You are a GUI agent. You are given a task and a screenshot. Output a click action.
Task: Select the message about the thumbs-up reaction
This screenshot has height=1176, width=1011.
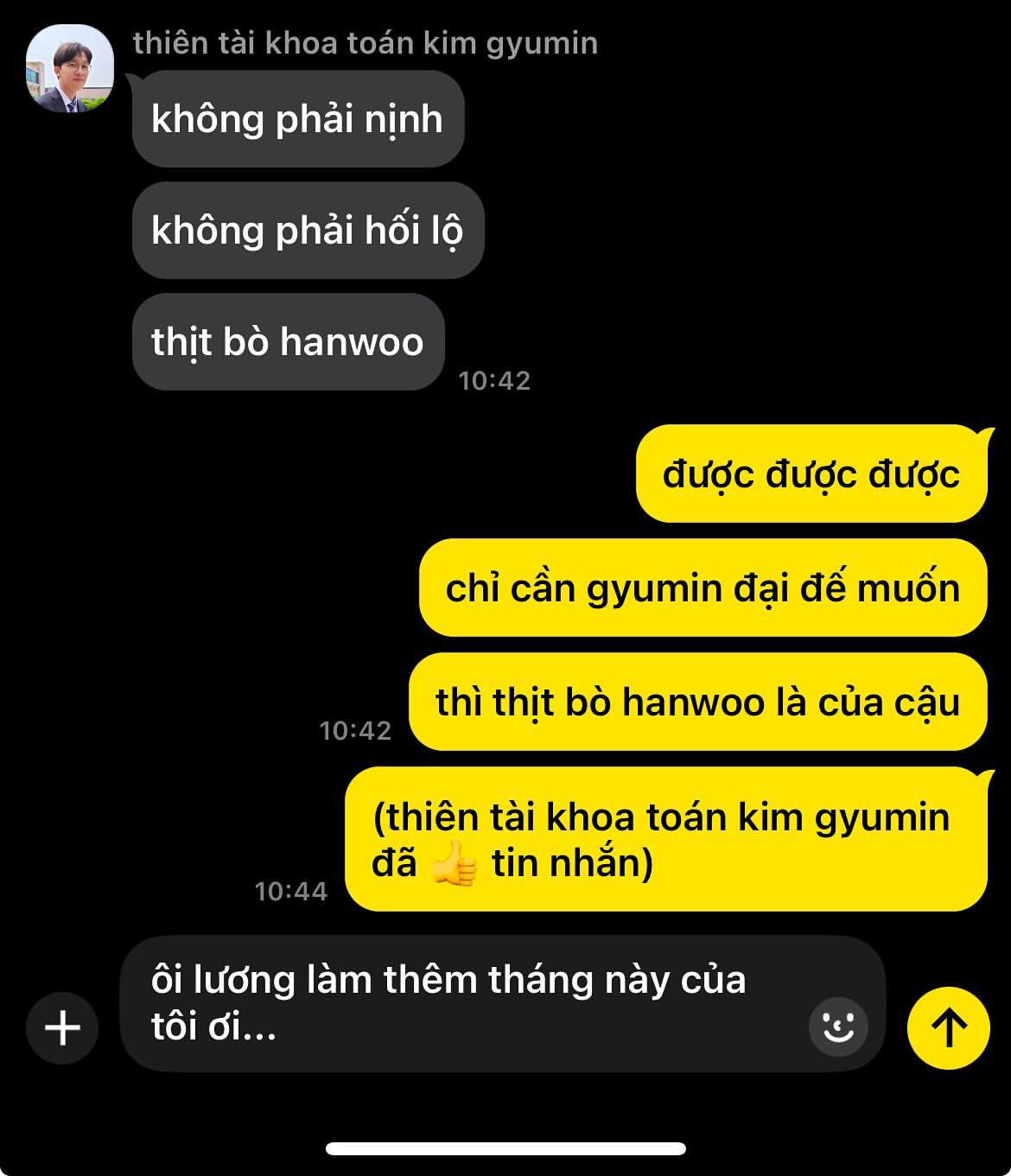(x=666, y=840)
